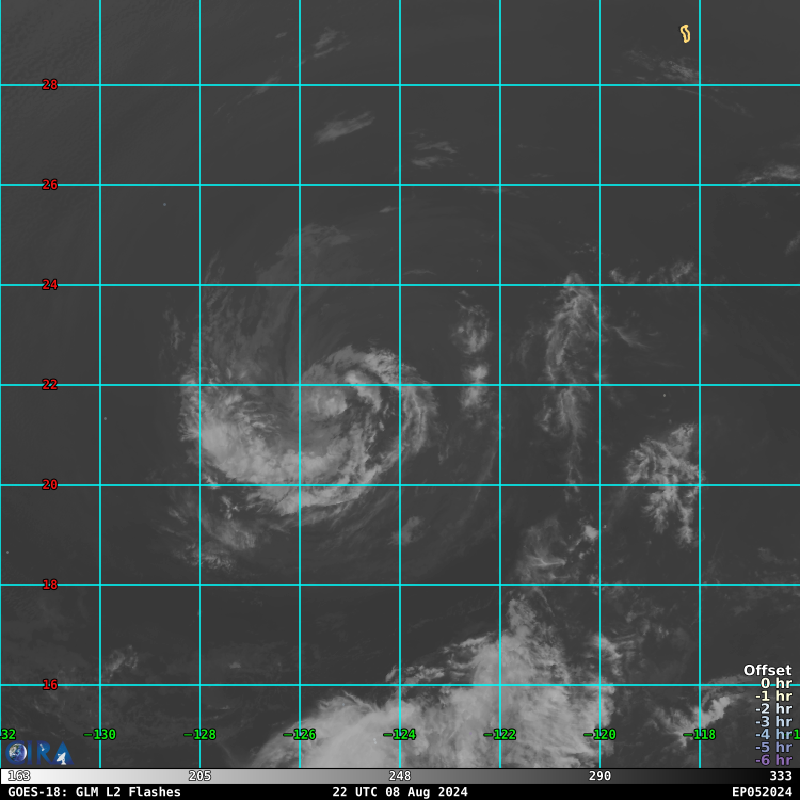Click the colorbar value 333
The width and height of the screenshot is (800, 800).
[781, 776]
